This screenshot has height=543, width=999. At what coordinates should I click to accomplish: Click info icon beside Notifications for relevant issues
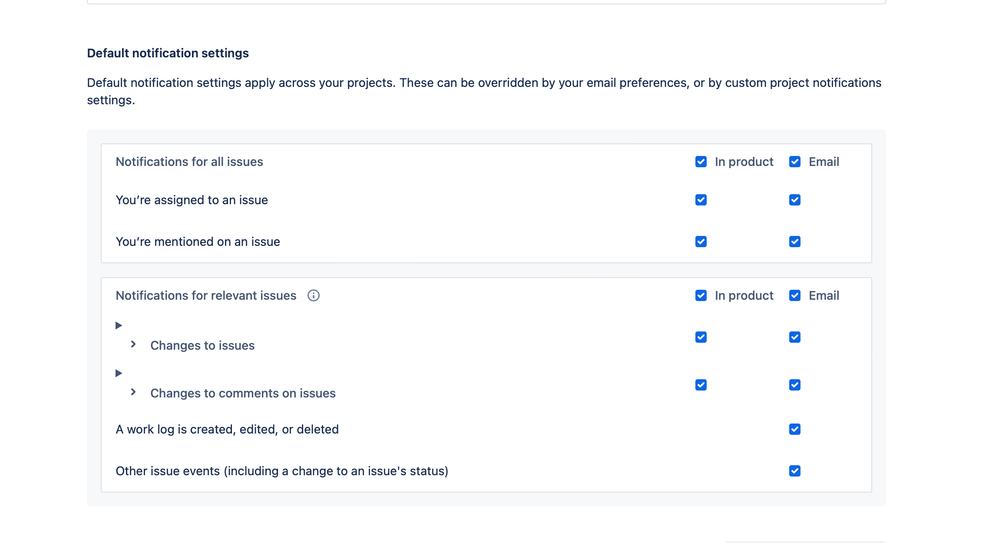[x=314, y=296]
